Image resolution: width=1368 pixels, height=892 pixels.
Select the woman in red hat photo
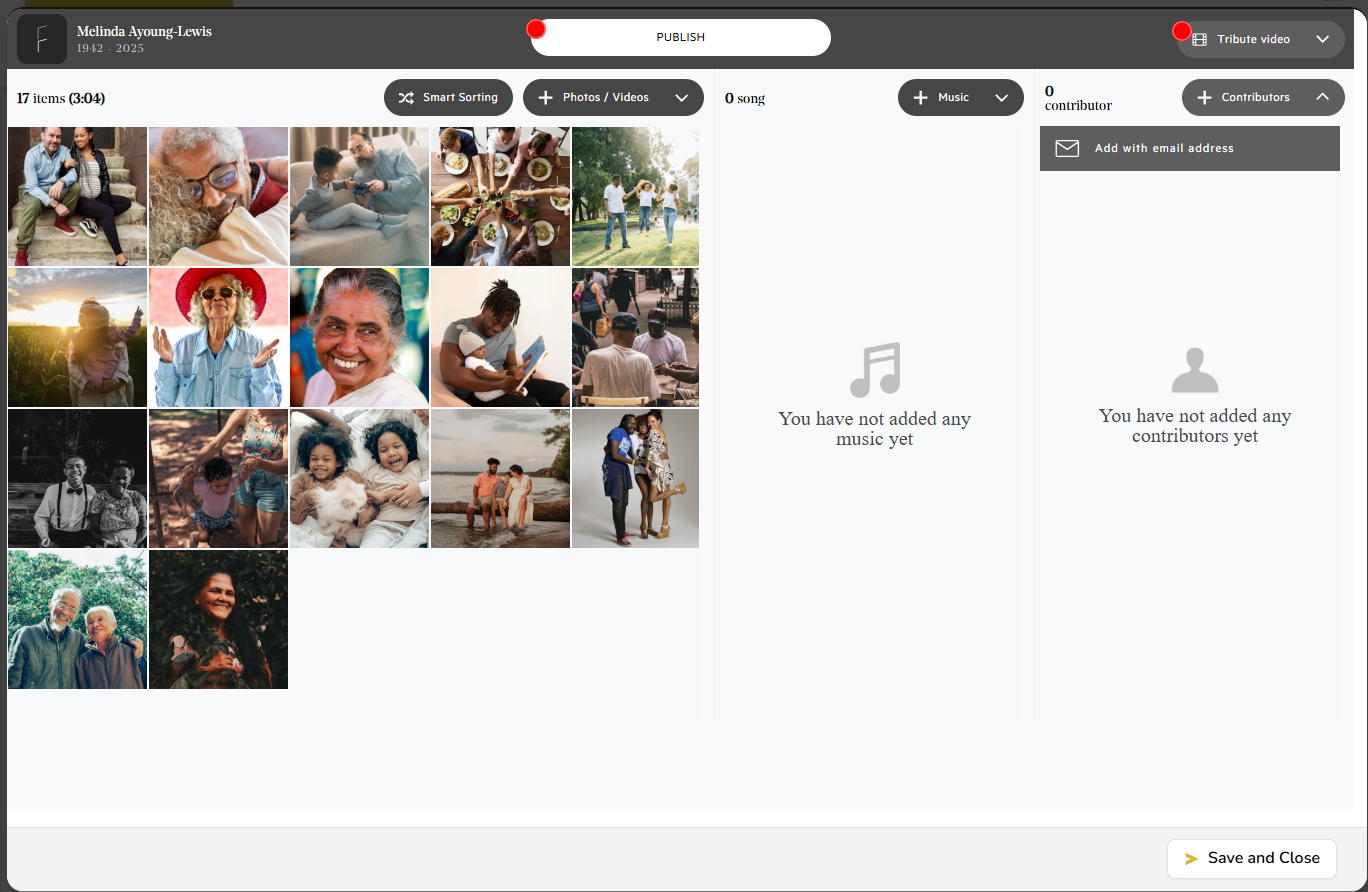pos(218,337)
